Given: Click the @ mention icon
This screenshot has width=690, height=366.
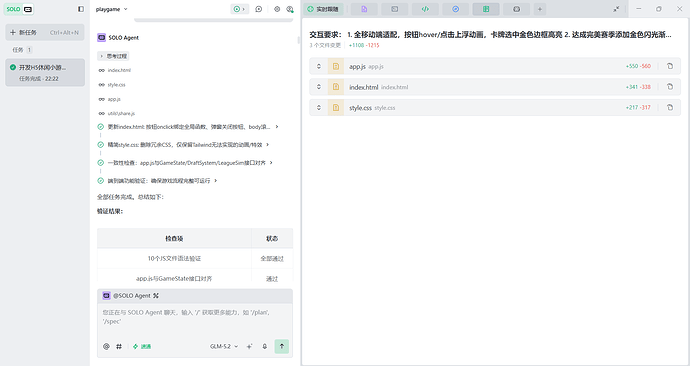Looking at the screenshot, I should pyautogui.click(x=106, y=346).
